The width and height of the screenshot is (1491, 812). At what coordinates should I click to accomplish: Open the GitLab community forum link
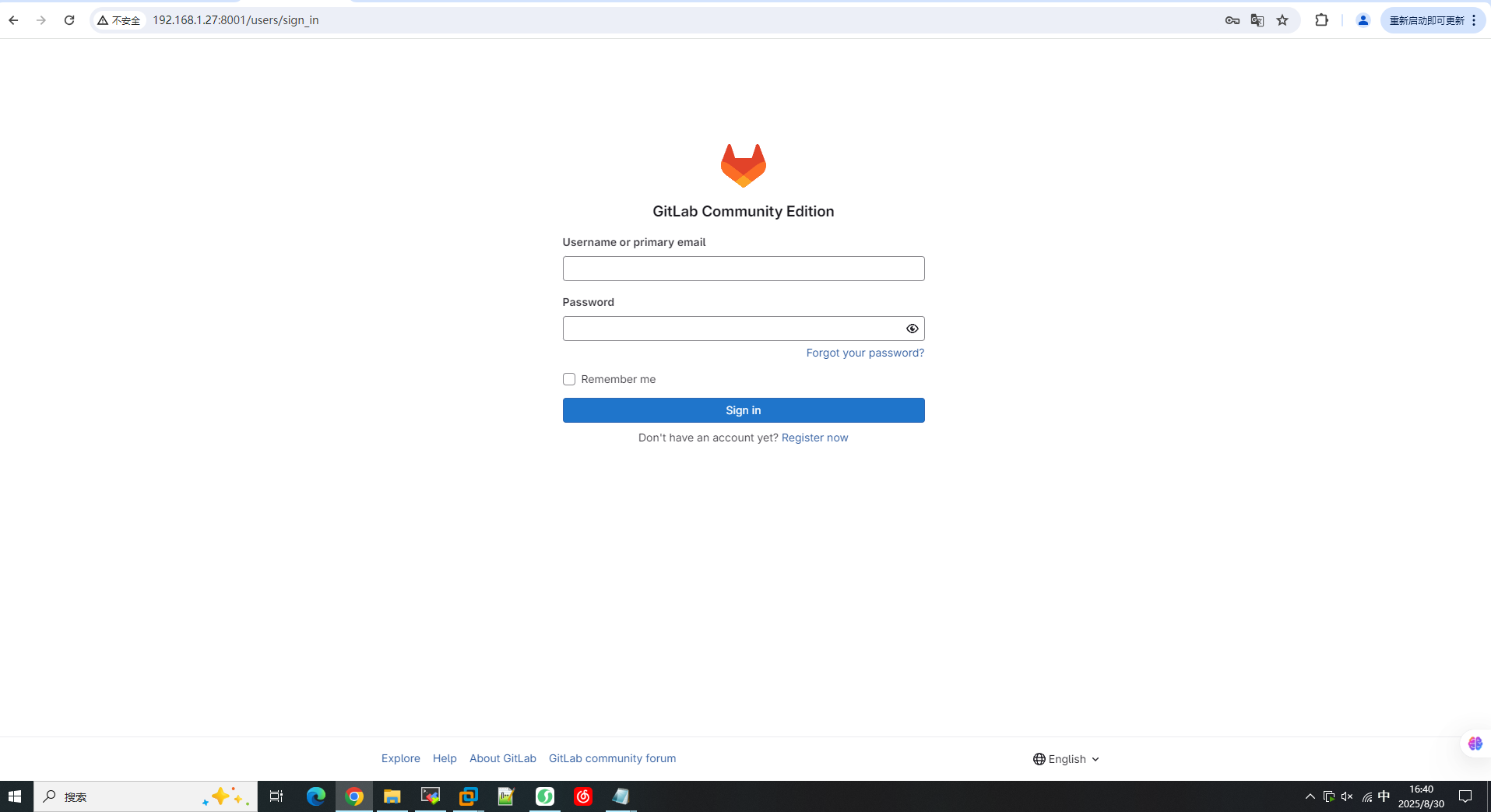pos(612,758)
